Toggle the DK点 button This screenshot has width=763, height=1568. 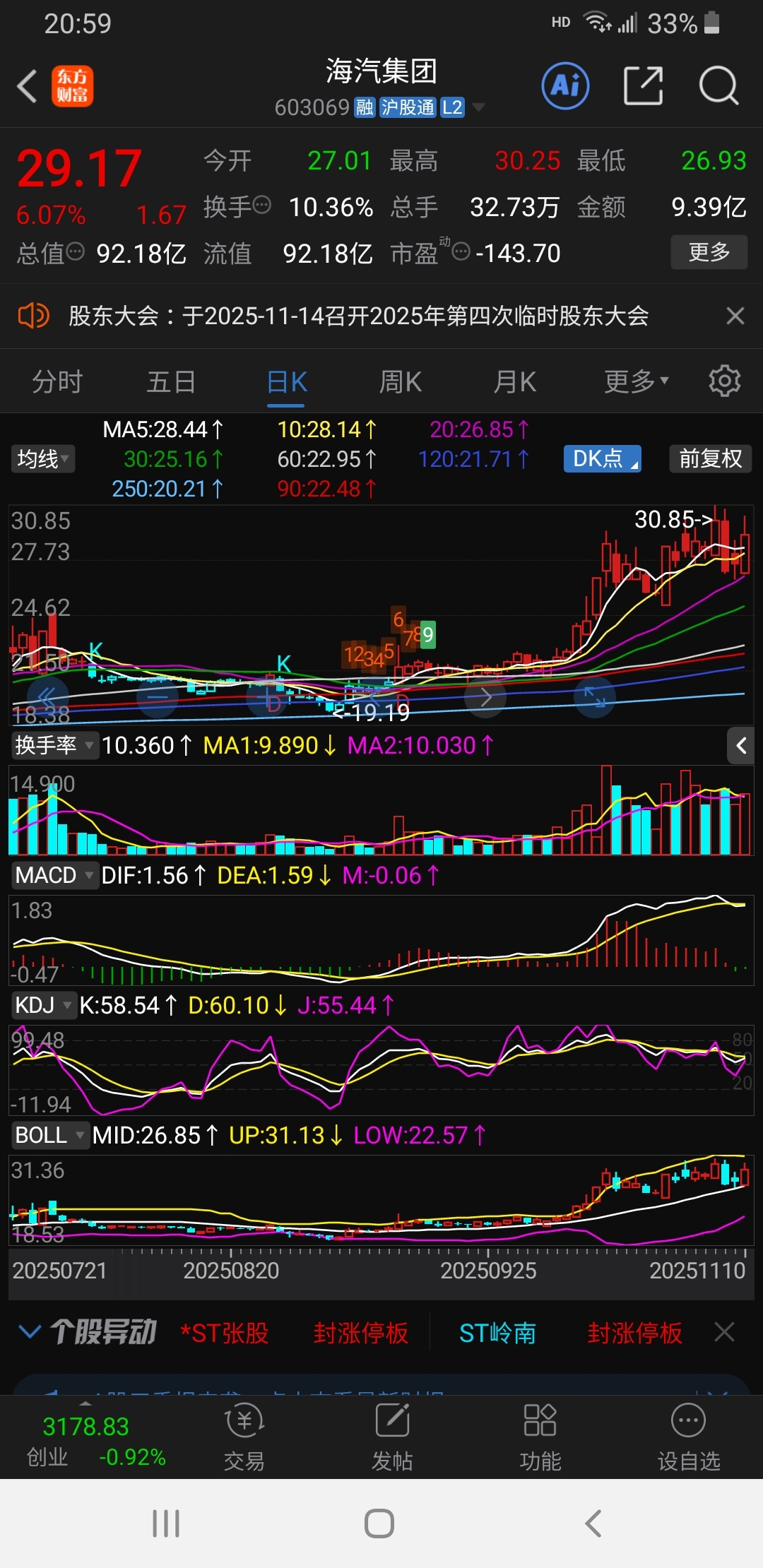(603, 459)
